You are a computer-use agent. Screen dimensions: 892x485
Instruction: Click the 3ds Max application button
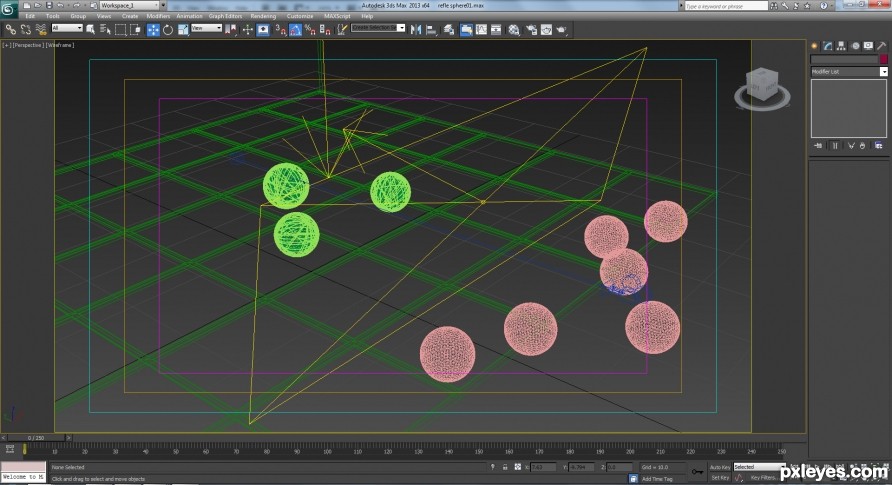pyautogui.click(x=8, y=9)
